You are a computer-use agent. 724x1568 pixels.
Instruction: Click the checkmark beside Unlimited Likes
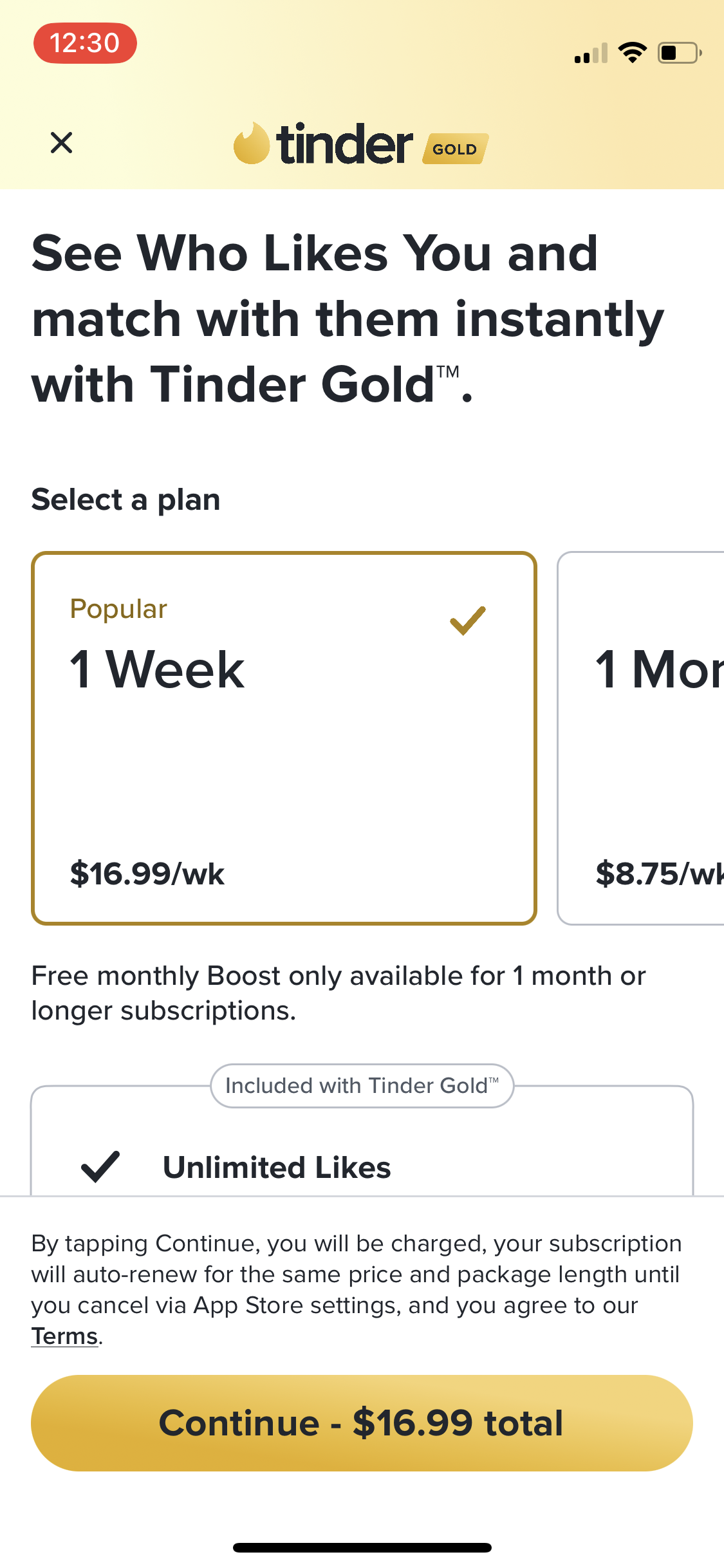(100, 1166)
